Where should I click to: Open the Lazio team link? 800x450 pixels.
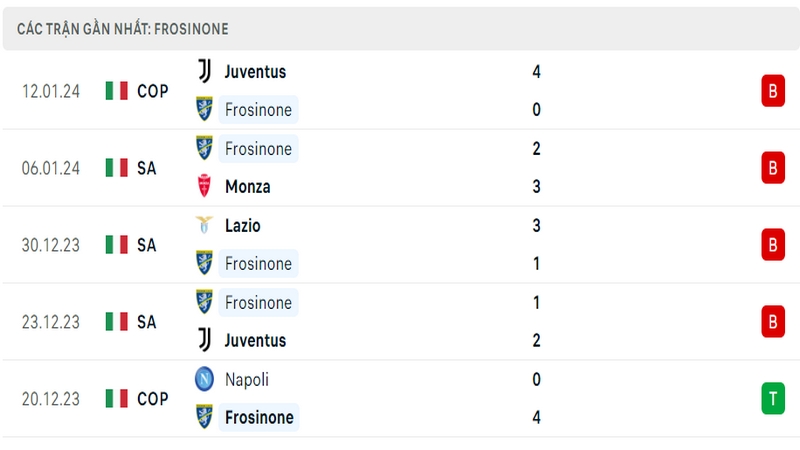[242, 226]
